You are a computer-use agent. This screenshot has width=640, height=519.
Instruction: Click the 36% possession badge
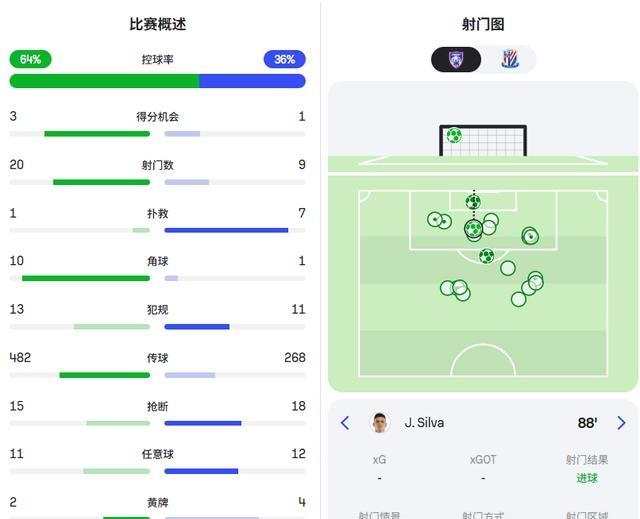point(284,59)
